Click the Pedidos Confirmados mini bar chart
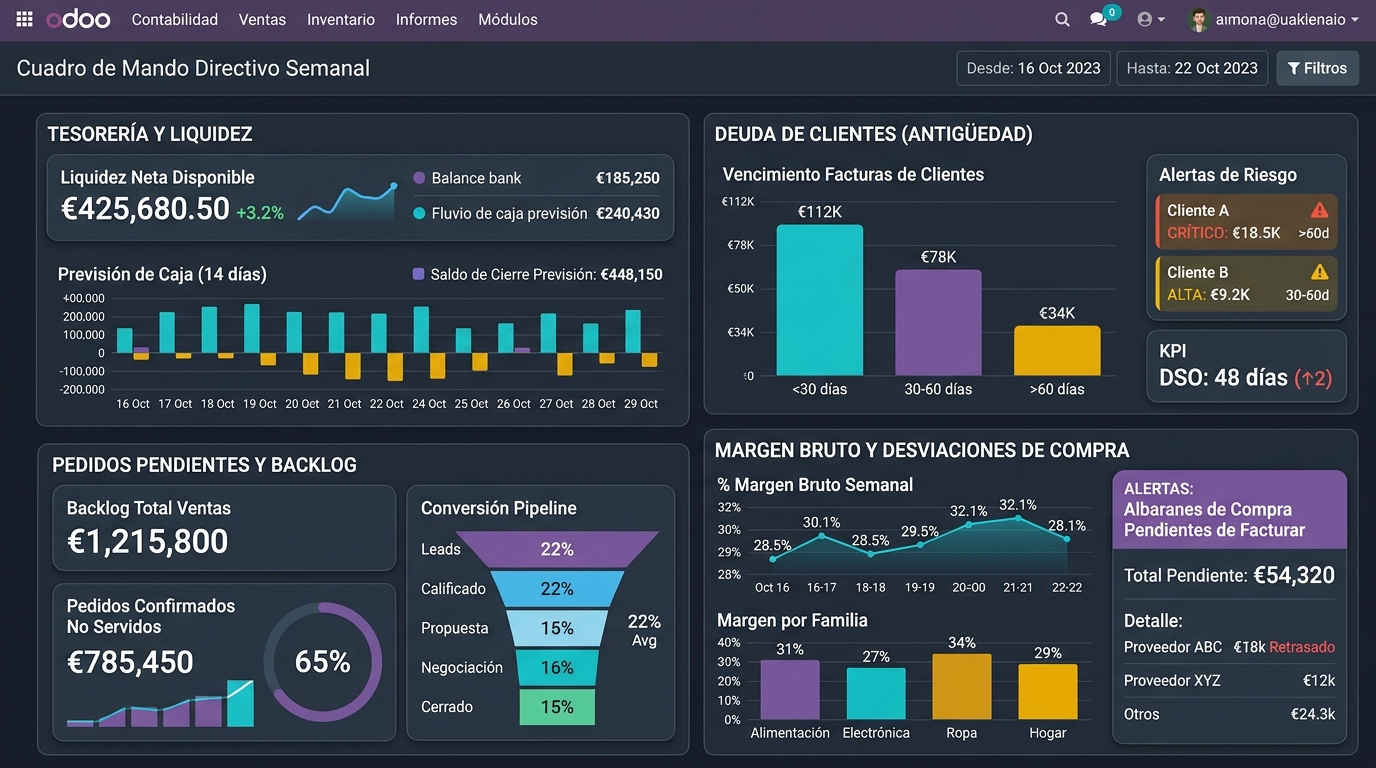This screenshot has height=768, width=1376. click(160, 702)
